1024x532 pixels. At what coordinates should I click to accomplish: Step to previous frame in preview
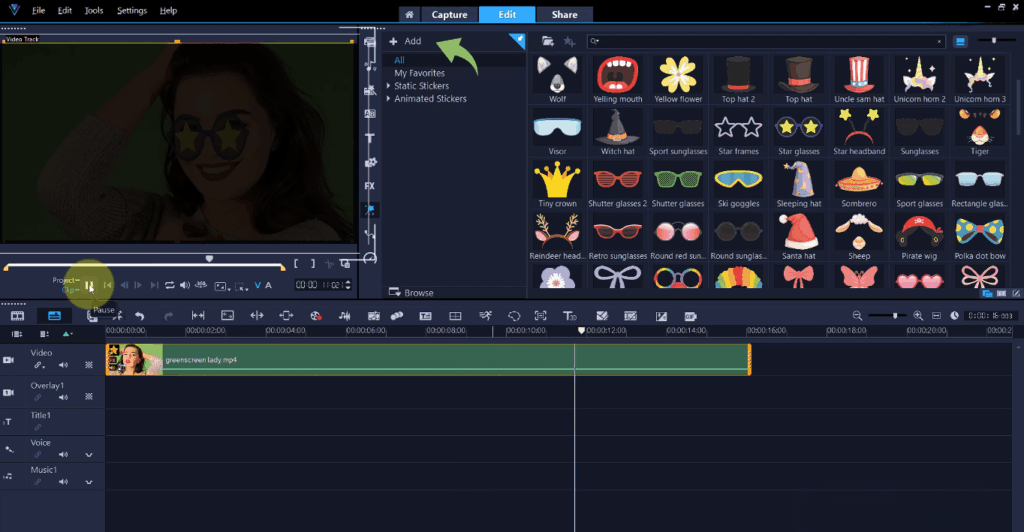(x=124, y=285)
